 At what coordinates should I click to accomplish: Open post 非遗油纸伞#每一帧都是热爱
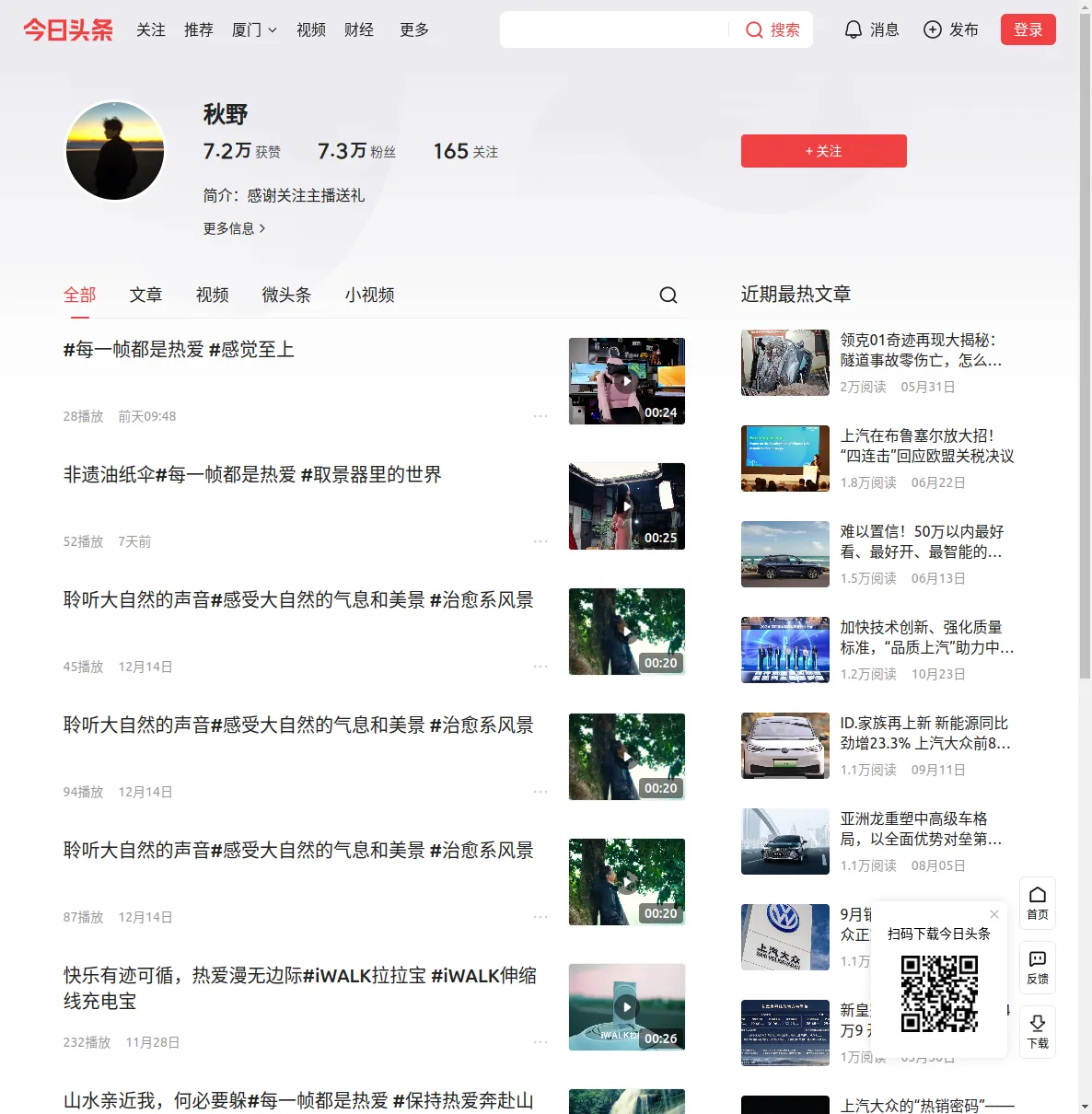252,475
